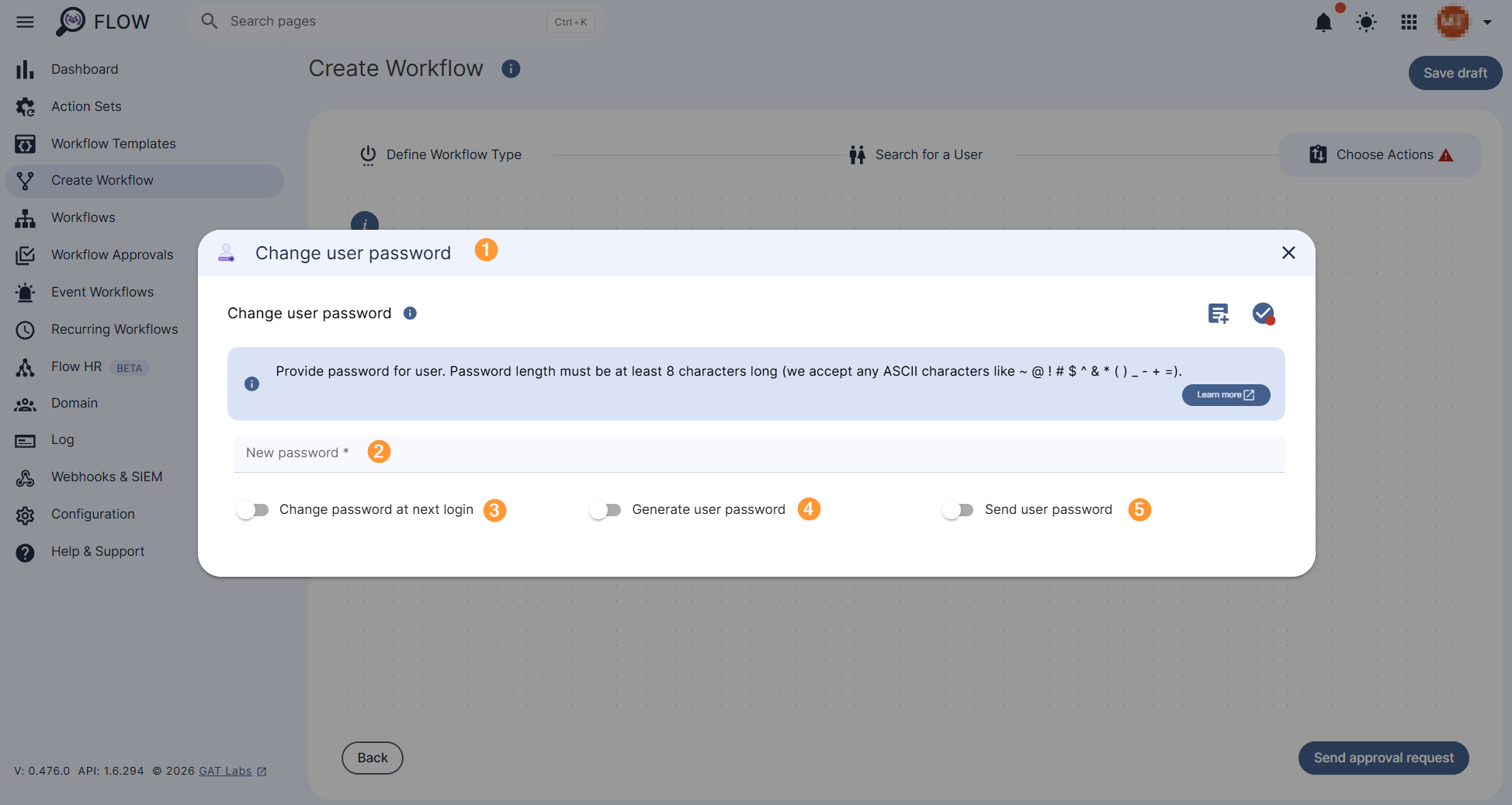1512x805 pixels.
Task: Go to Search for a User step
Action: [916, 154]
